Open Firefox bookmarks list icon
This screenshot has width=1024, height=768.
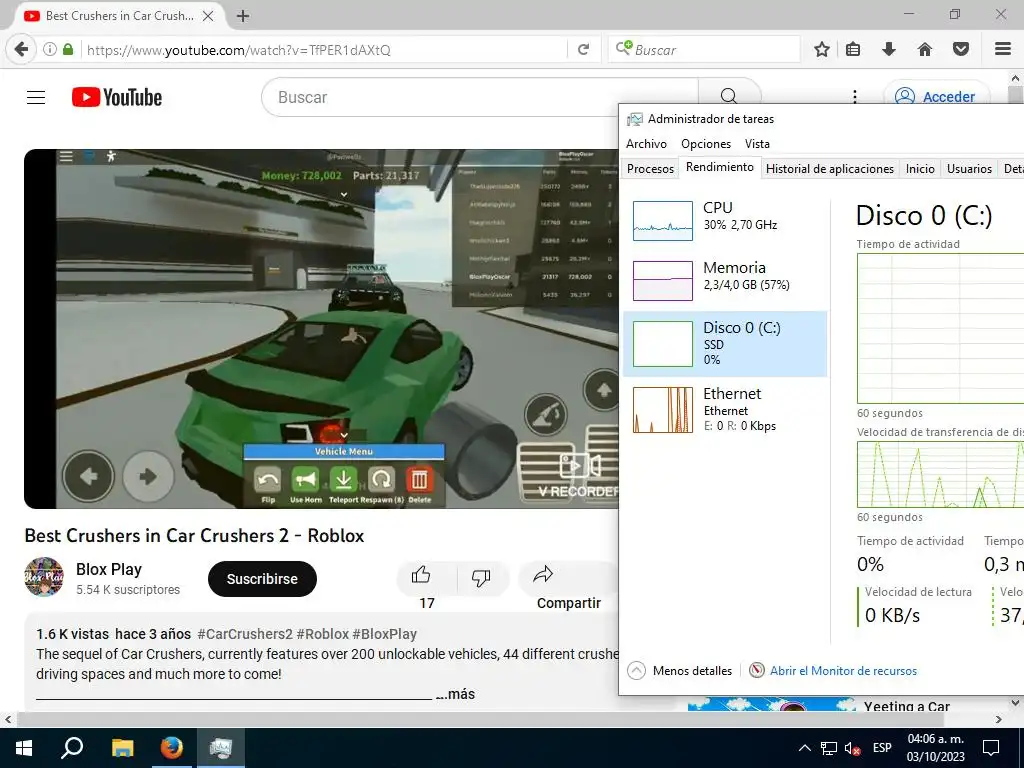click(x=853, y=49)
